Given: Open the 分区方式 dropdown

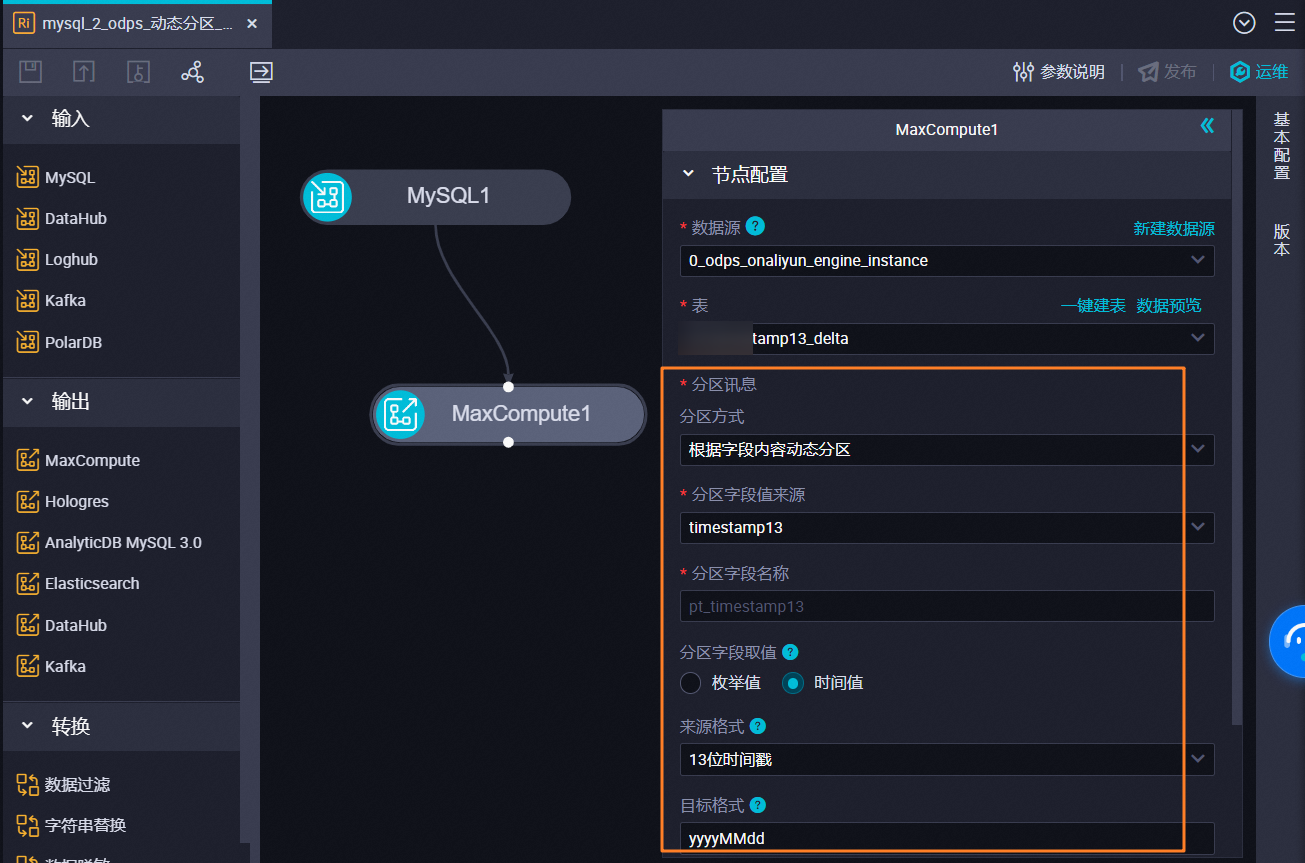Looking at the screenshot, I should pyautogui.click(x=947, y=450).
